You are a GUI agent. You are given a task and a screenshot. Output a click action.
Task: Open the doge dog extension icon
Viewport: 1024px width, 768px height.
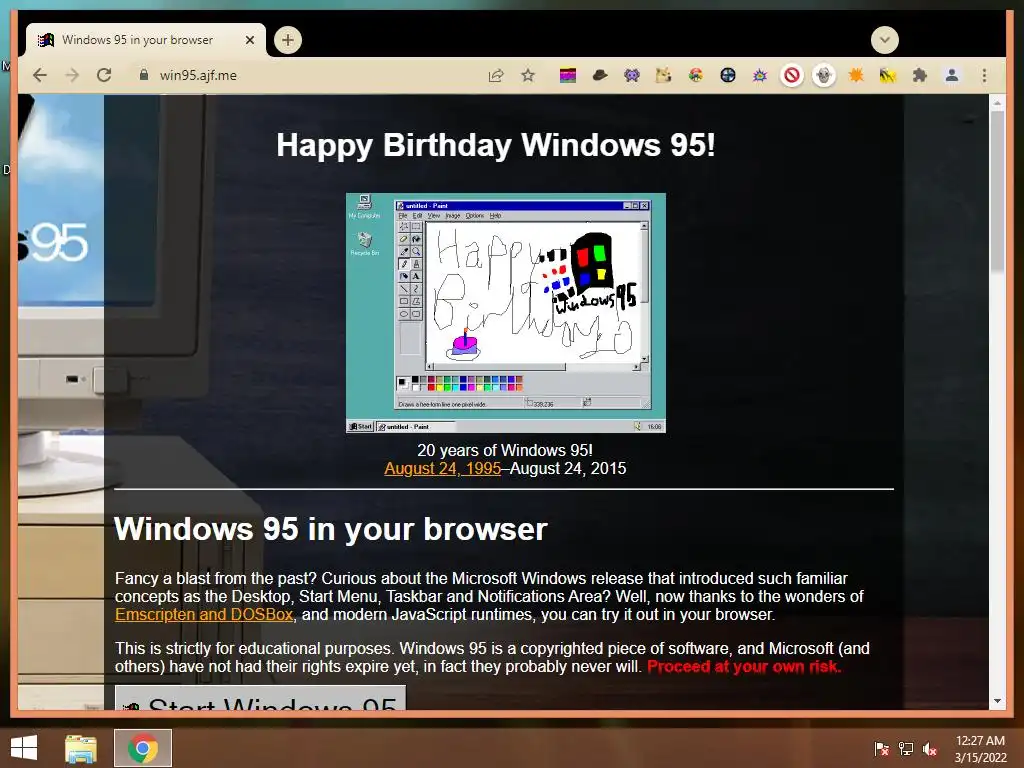pyautogui.click(x=664, y=76)
